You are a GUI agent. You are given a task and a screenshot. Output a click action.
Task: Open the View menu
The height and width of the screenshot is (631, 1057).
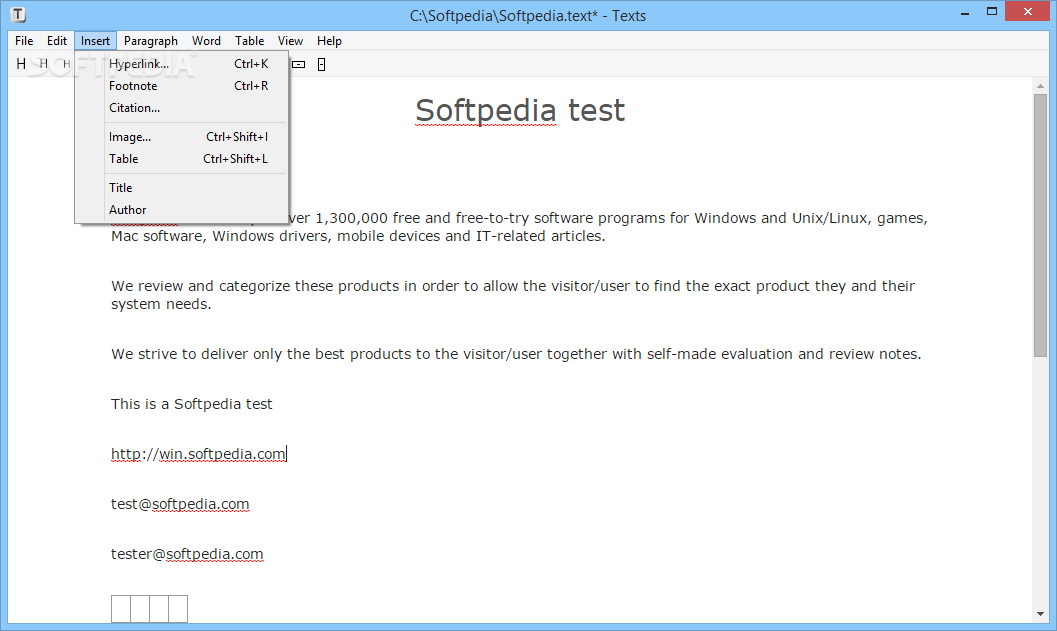tap(291, 40)
